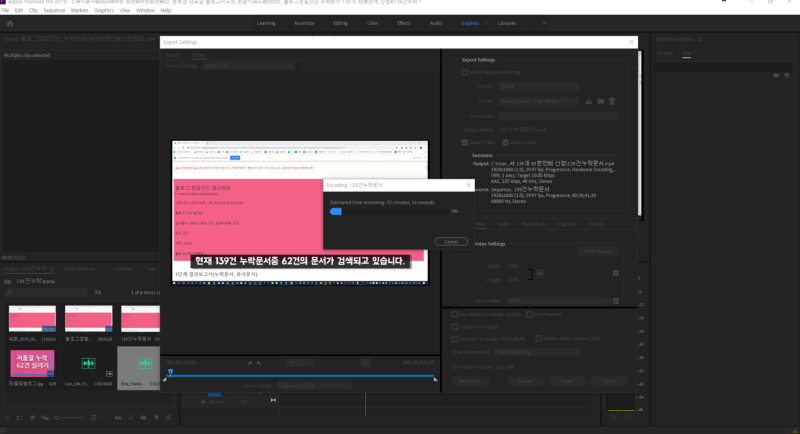800x434 pixels.
Task: Click the Output Name file link
Action: tap(523, 130)
